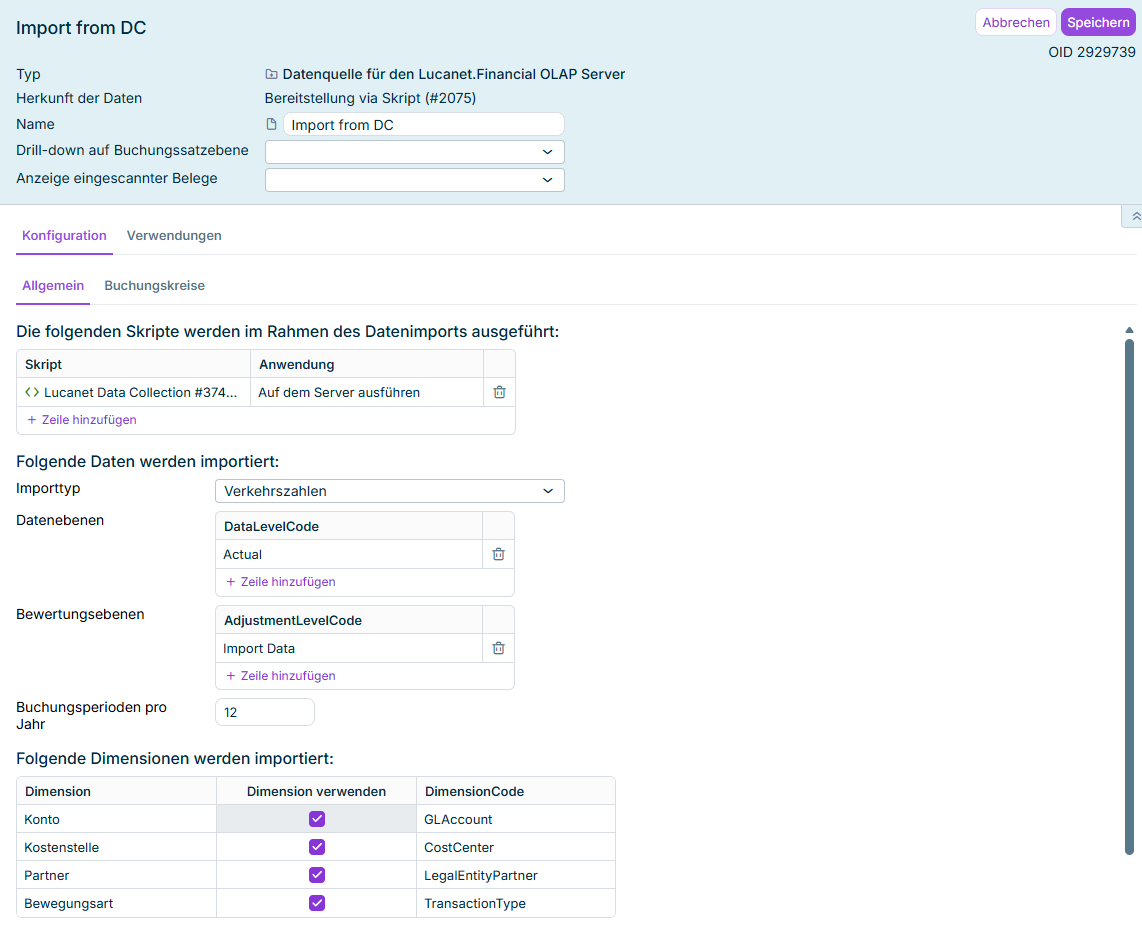1142x927 pixels.
Task: Switch to the Konfiguration tab
Action: [64, 236]
